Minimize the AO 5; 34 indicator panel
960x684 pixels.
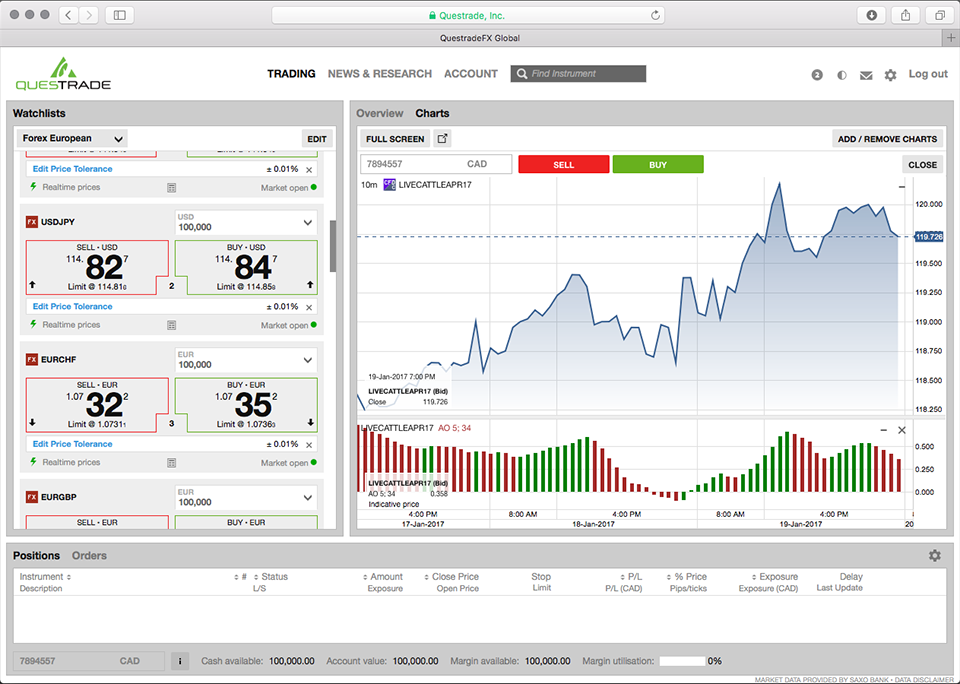tap(883, 430)
